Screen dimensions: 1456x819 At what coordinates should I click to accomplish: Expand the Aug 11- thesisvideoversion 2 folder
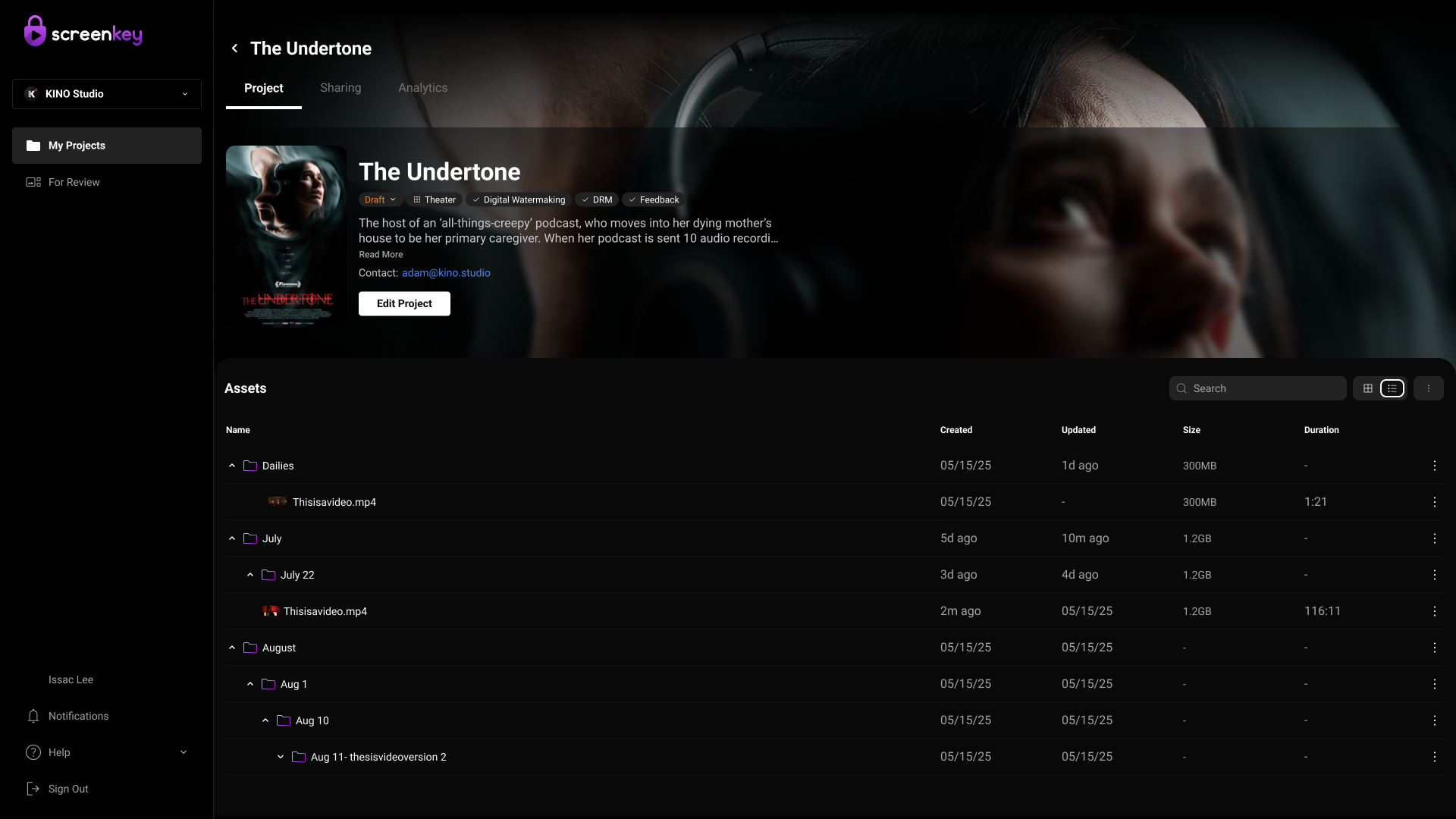[281, 757]
